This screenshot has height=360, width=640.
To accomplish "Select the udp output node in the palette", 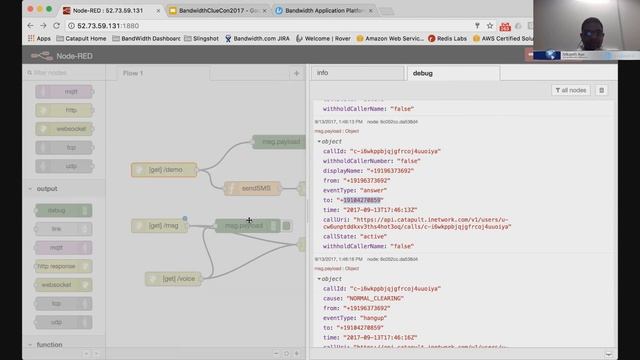I will tap(64, 322).
